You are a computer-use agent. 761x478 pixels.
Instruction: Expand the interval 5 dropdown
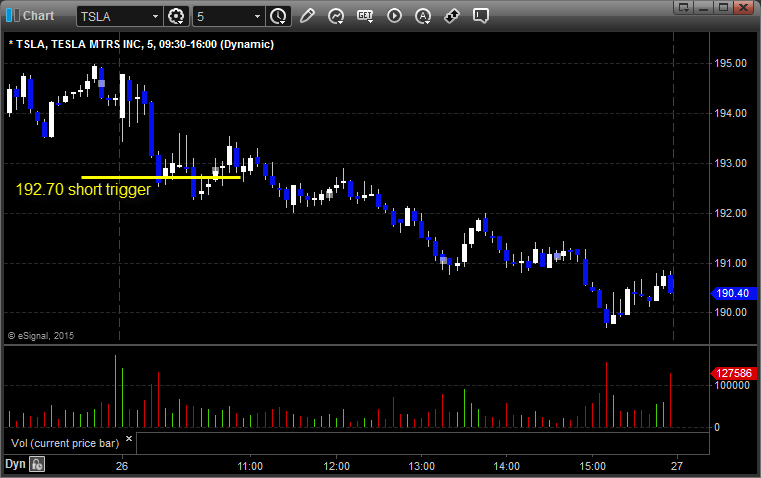click(257, 16)
